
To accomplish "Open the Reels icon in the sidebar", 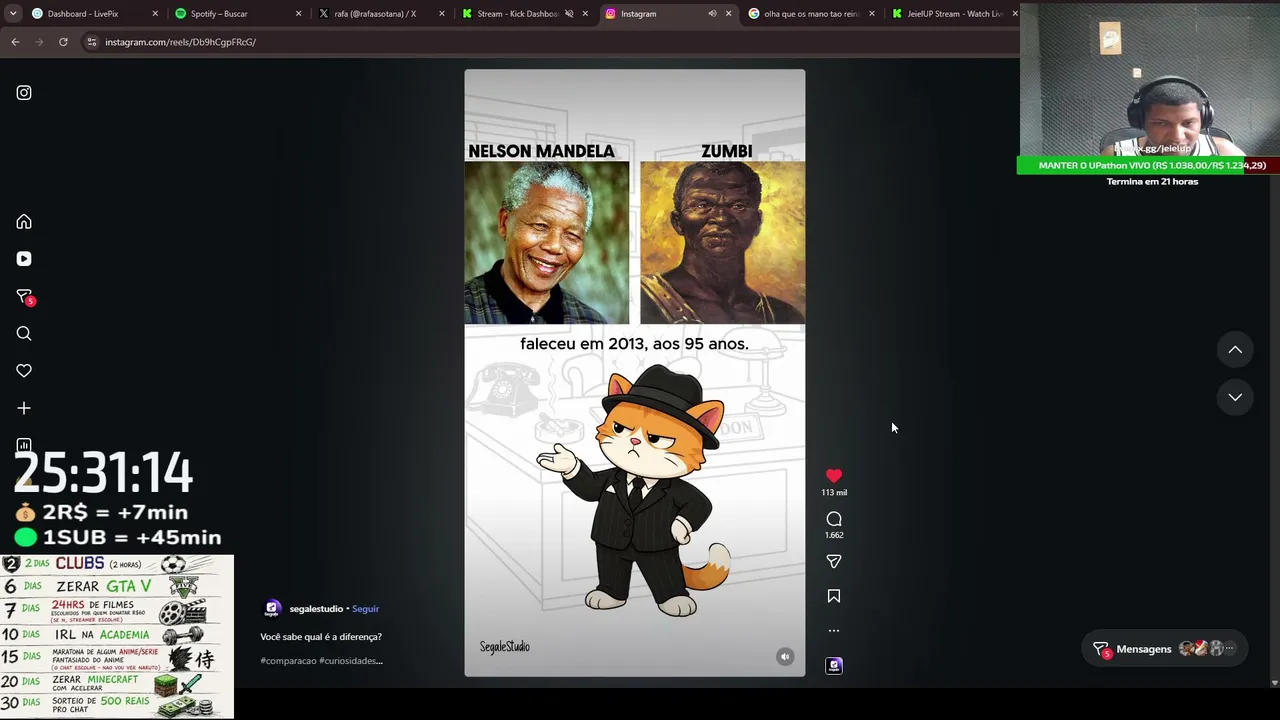I will (x=24, y=259).
